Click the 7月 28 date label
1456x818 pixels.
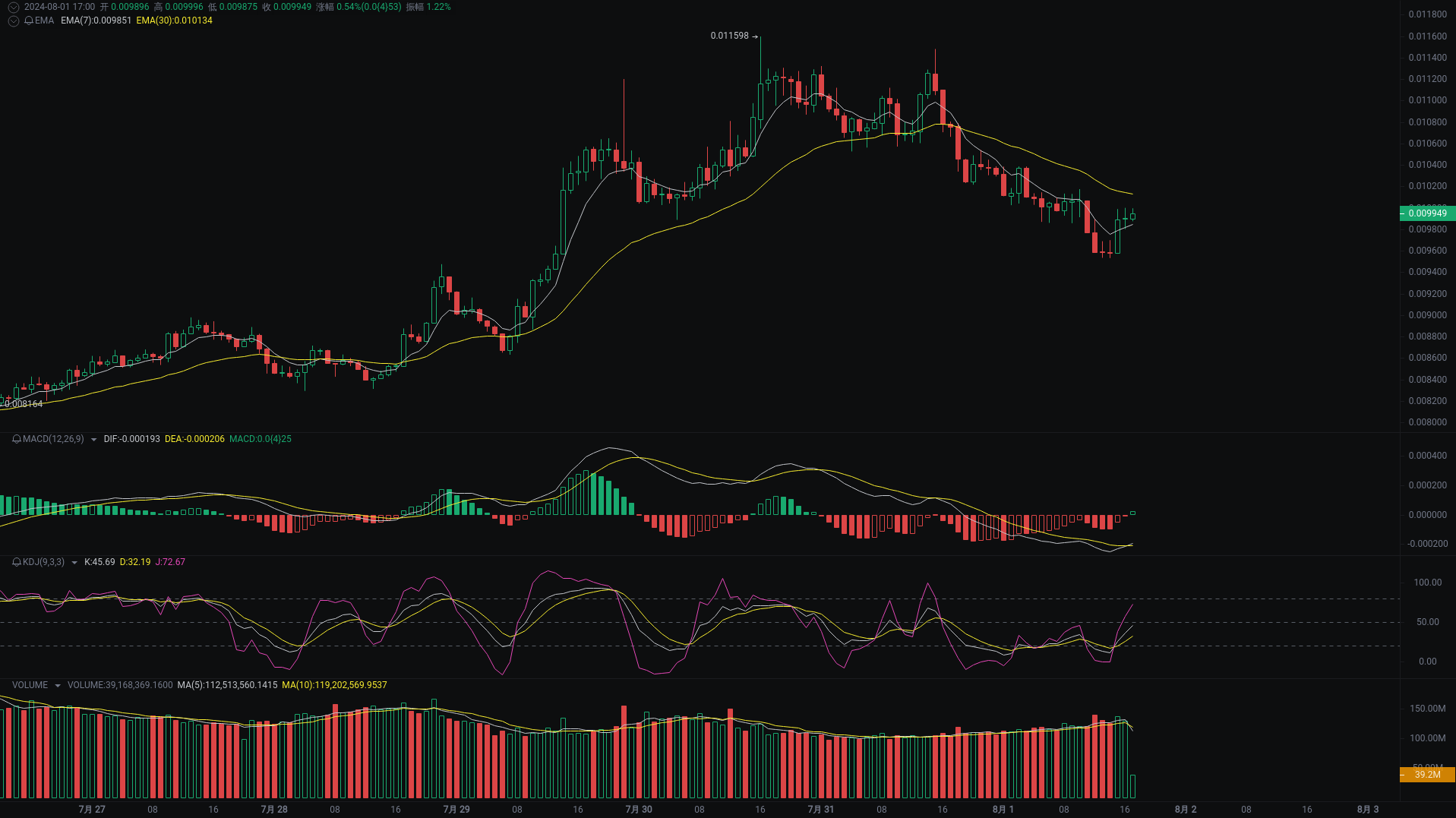click(x=274, y=810)
